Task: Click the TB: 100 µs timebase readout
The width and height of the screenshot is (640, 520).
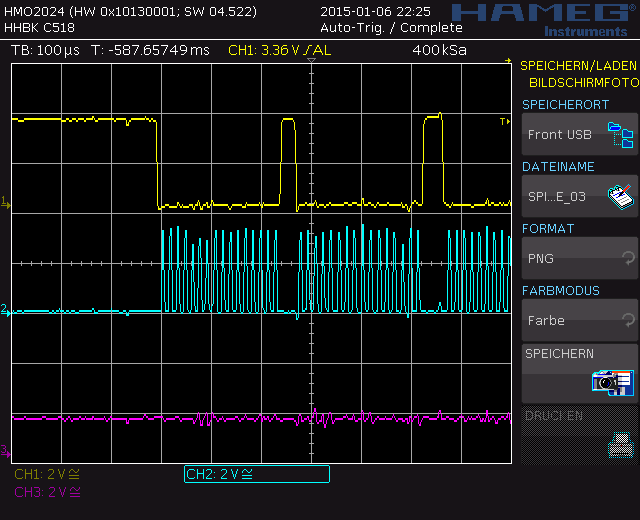Action: (x=45, y=50)
